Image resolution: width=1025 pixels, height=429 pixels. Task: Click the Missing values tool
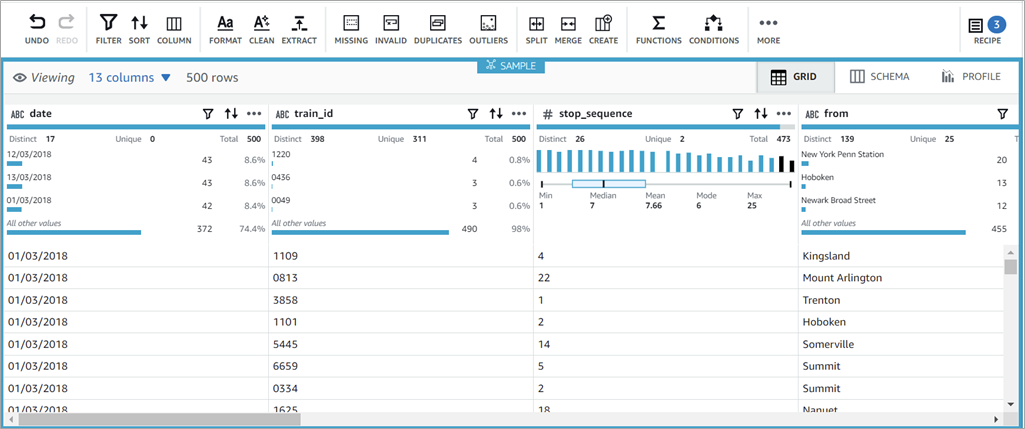[351, 22]
